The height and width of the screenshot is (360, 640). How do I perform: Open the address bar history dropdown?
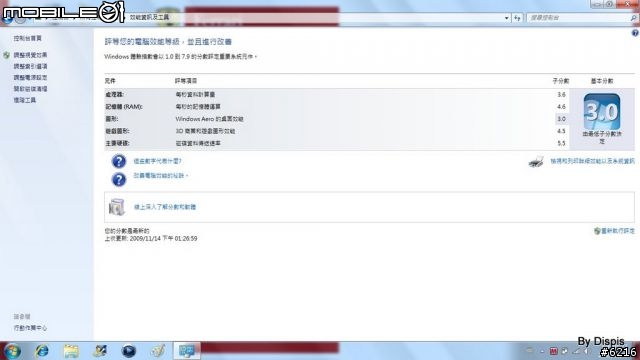[x=507, y=18]
